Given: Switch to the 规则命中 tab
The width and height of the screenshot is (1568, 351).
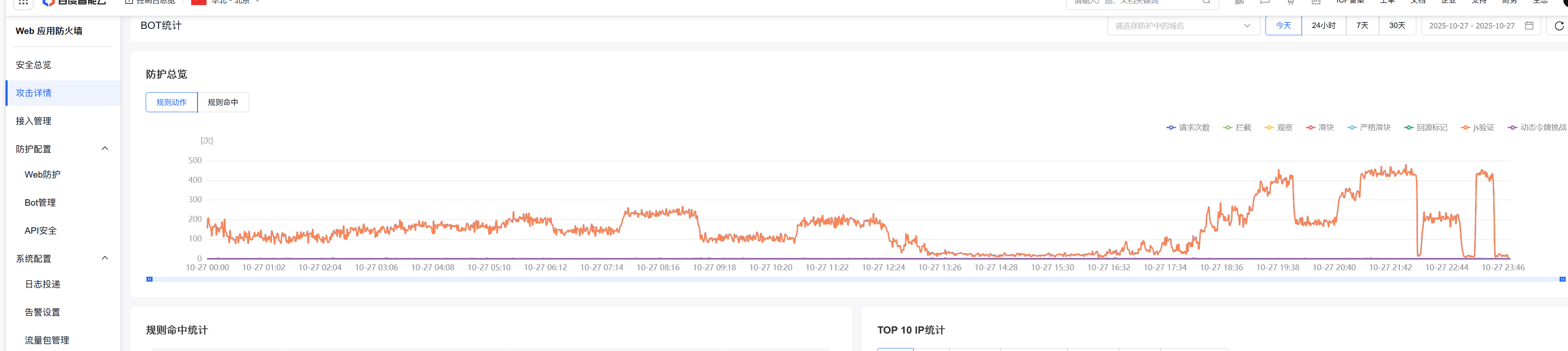Looking at the screenshot, I should 223,102.
